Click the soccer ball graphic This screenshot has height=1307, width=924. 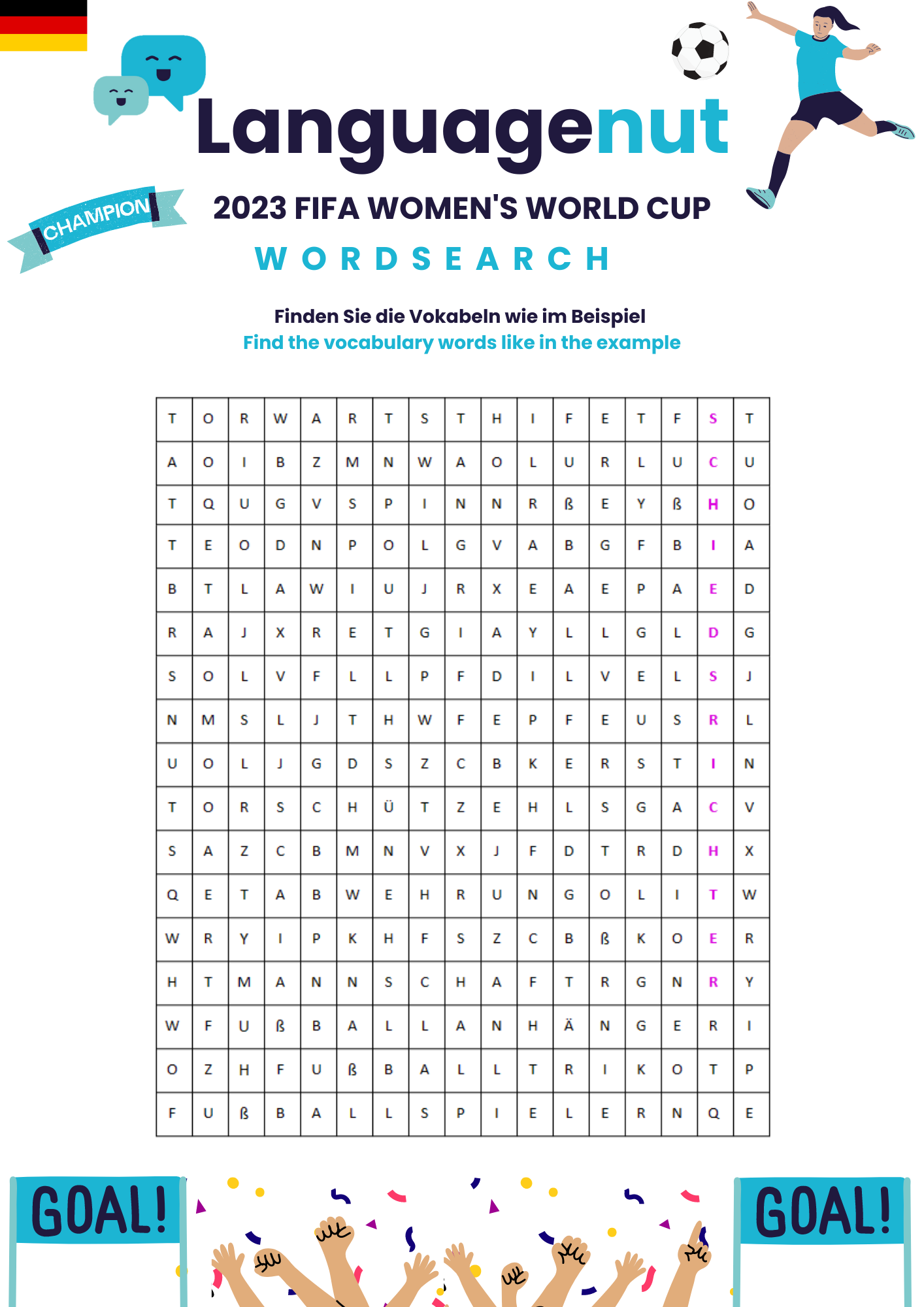[x=700, y=50]
